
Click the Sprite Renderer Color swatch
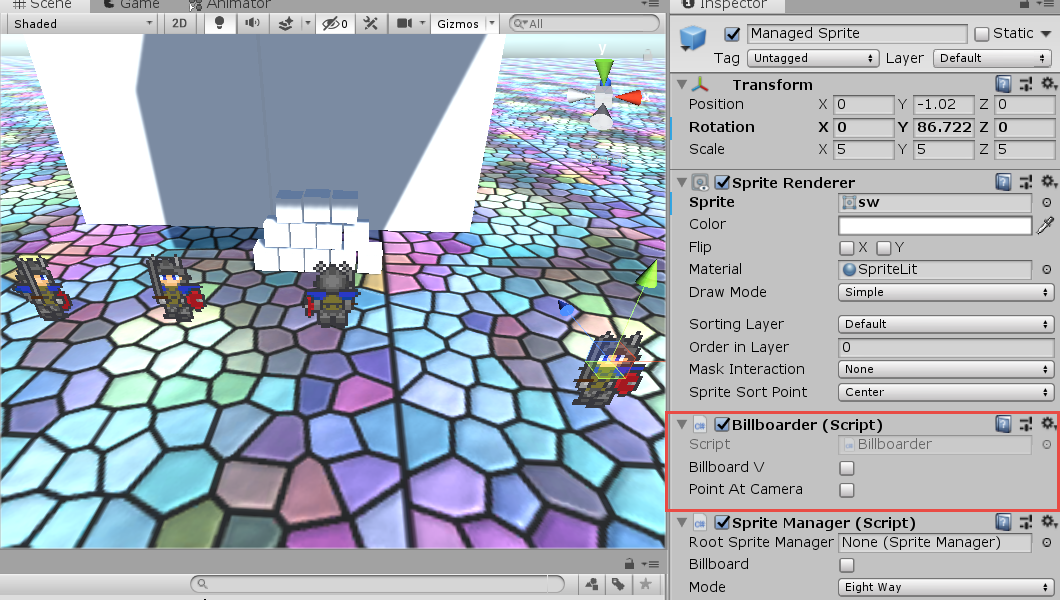934,225
